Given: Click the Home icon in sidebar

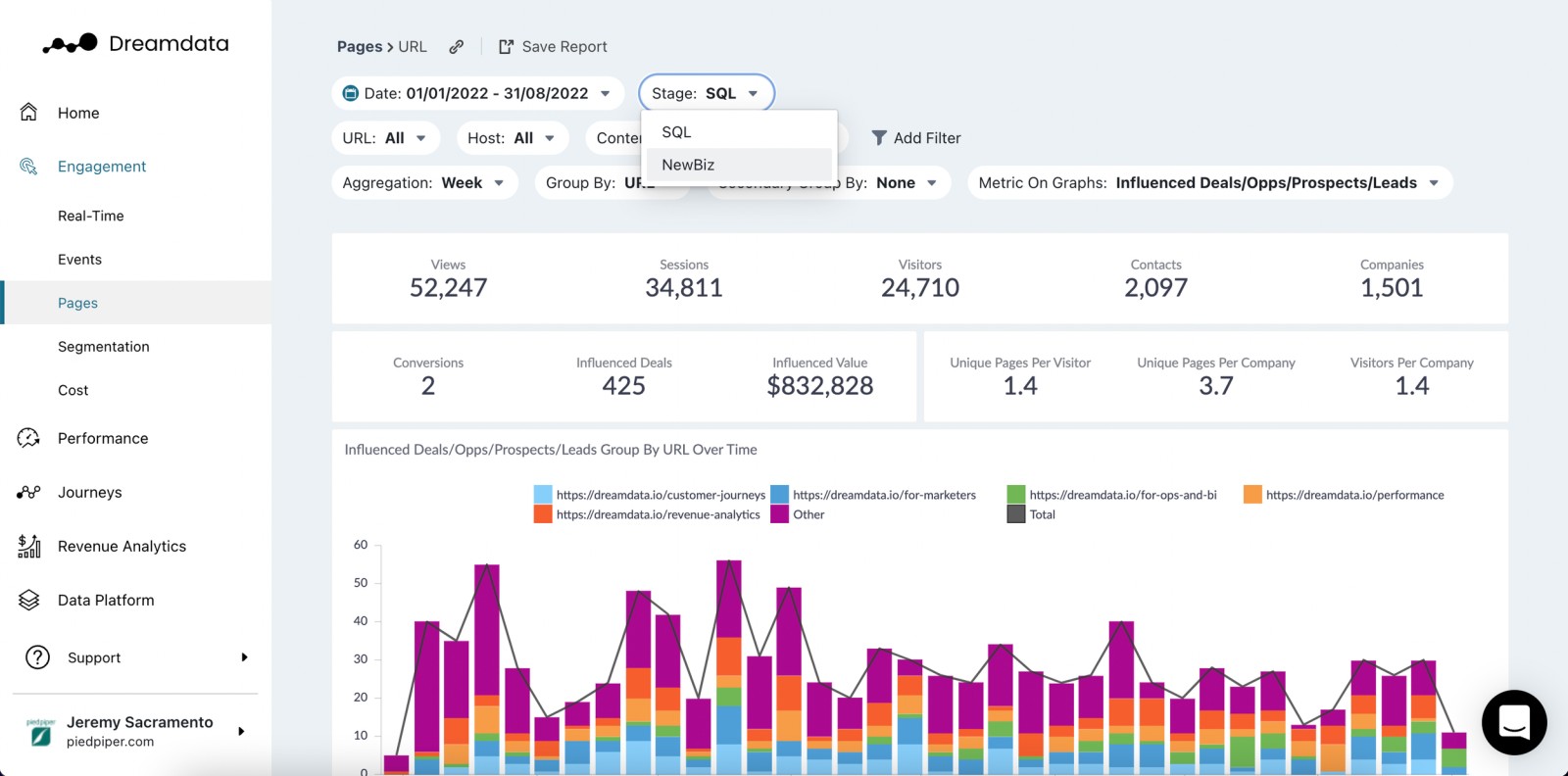Looking at the screenshot, I should (x=29, y=113).
